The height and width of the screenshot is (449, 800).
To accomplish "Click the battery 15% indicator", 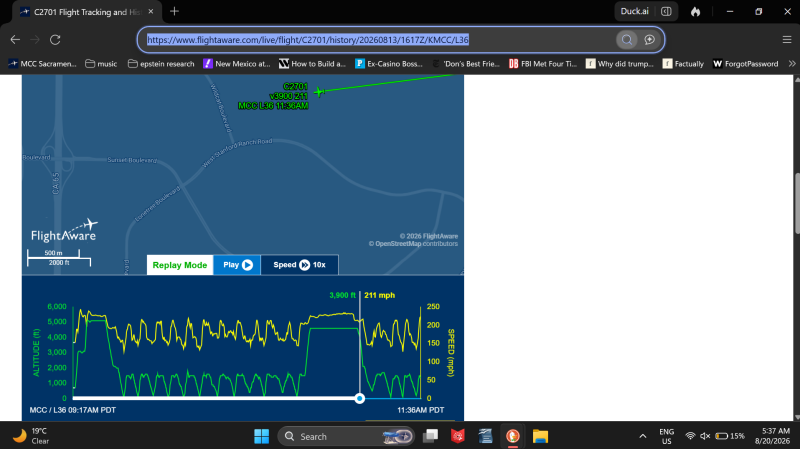I will click(730, 436).
